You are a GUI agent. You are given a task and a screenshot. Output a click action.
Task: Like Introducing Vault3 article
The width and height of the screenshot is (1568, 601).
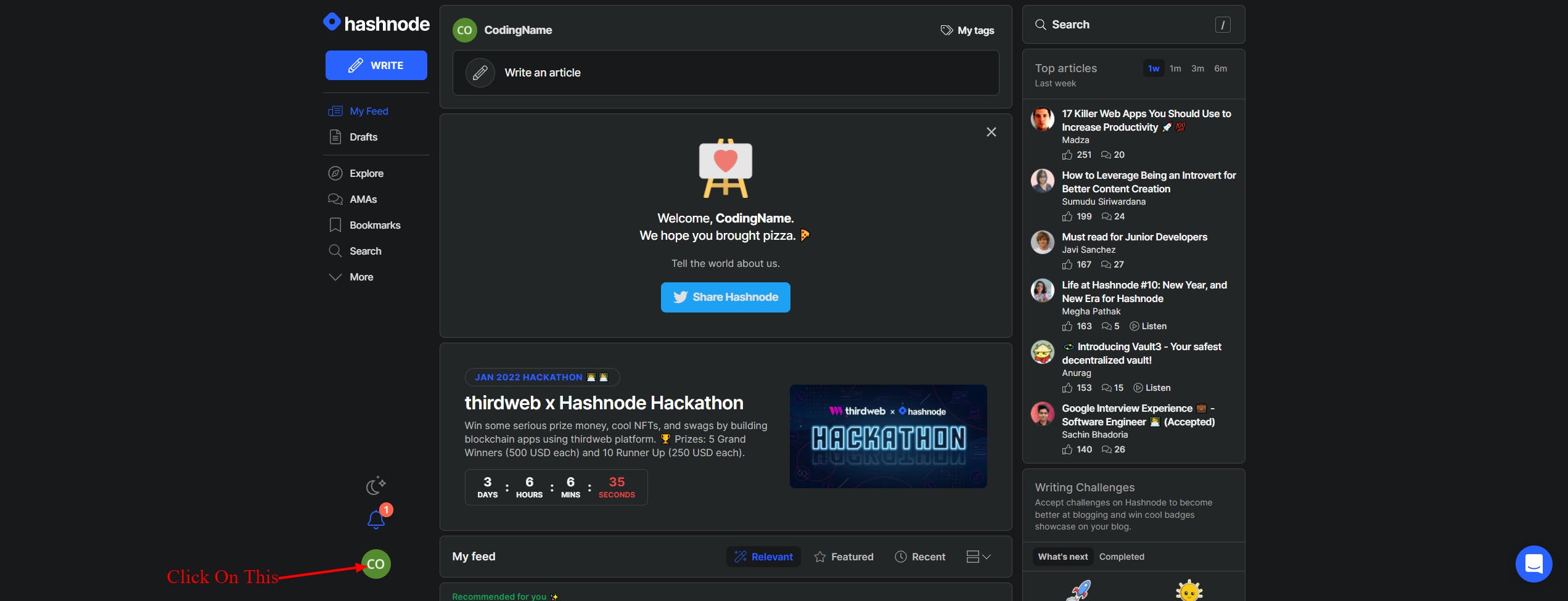[x=1067, y=388]
